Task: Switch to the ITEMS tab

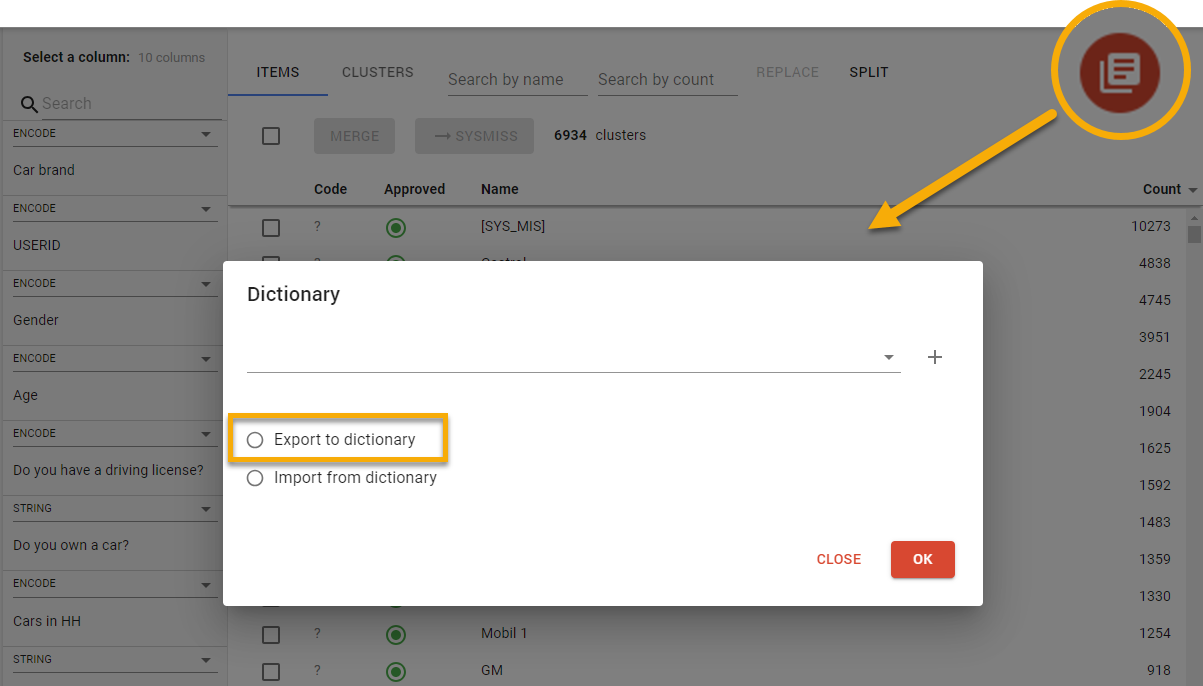Action: 278,72
